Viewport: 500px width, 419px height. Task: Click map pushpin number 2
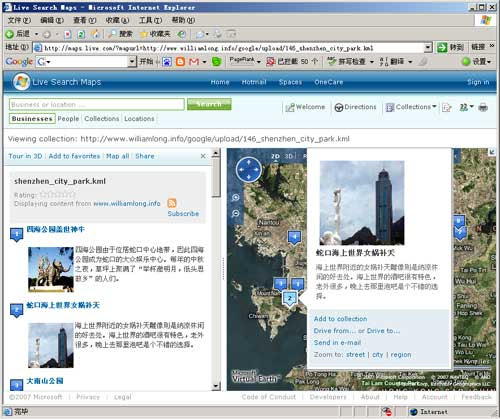pos(290,299)
